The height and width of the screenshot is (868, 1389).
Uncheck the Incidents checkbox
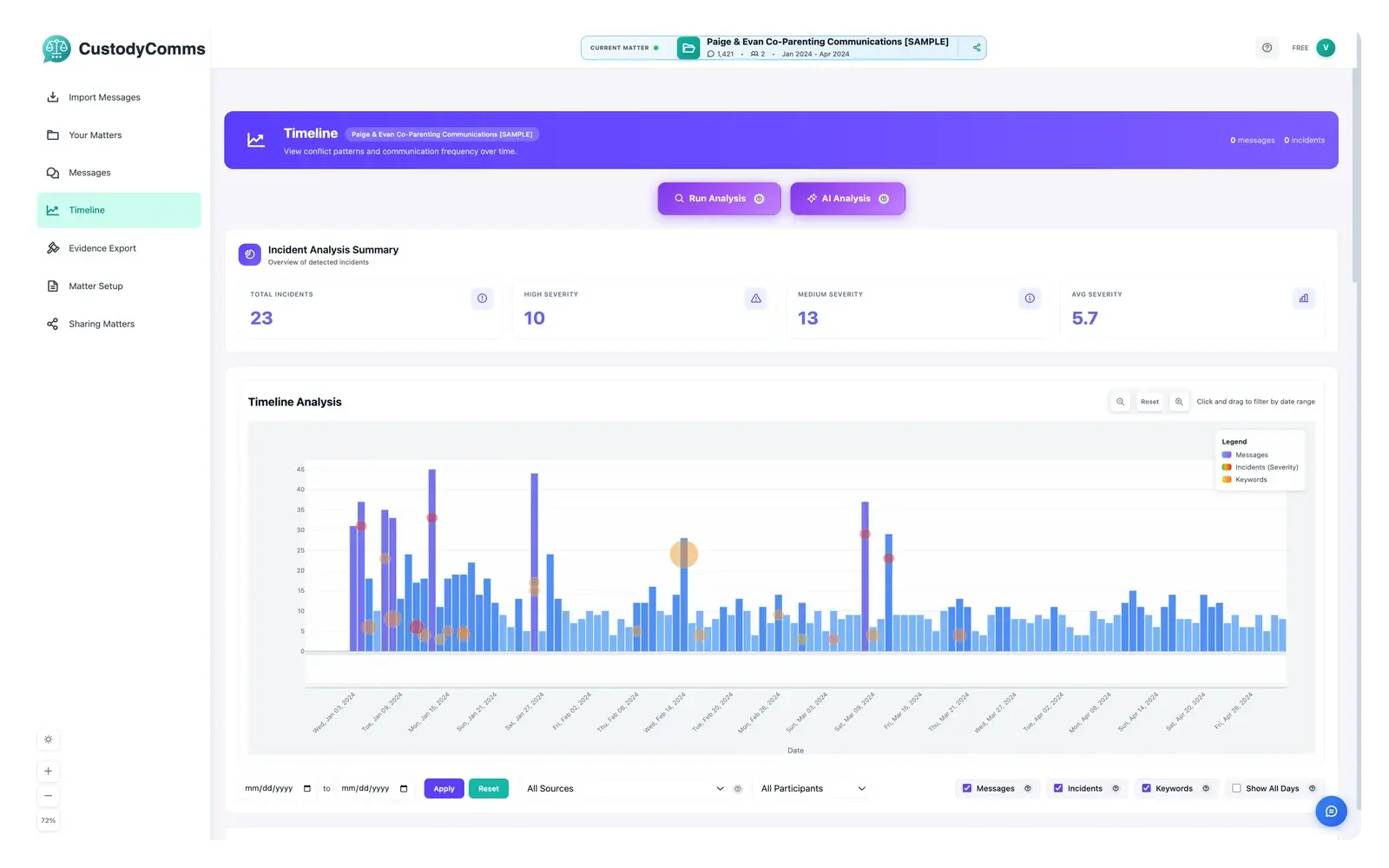pos(1058,788)
